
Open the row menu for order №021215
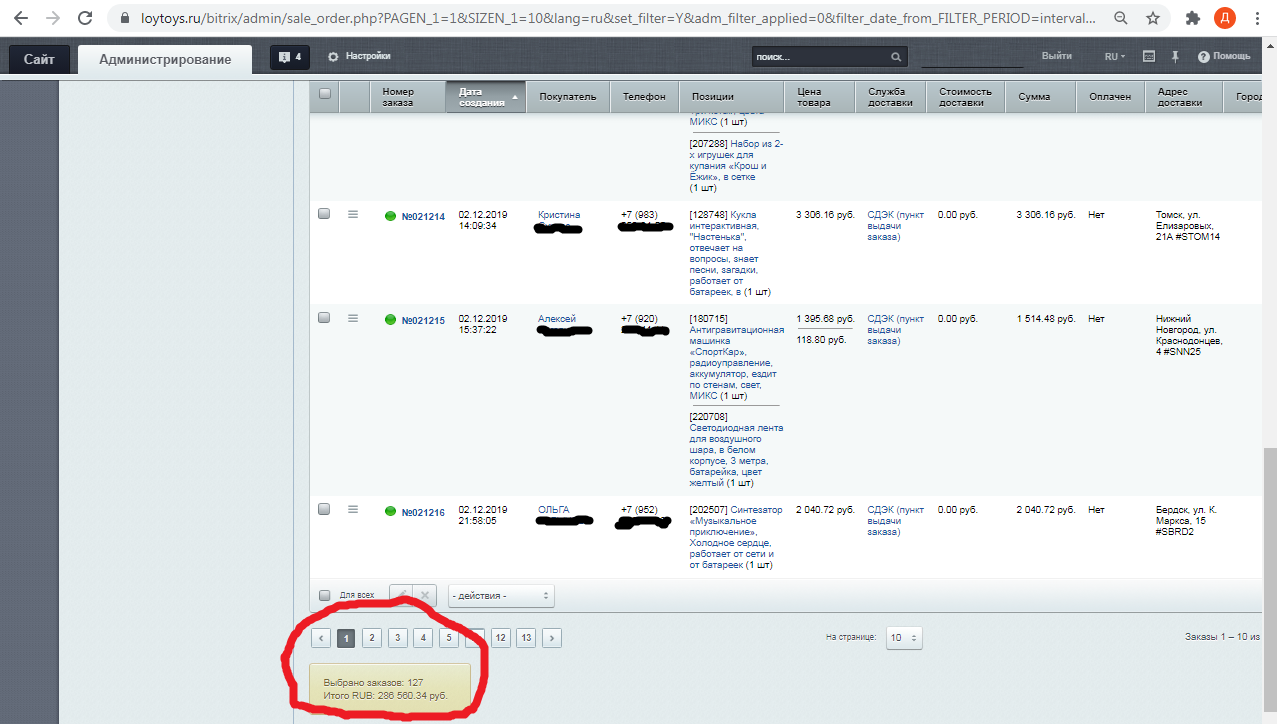point(353,318)
